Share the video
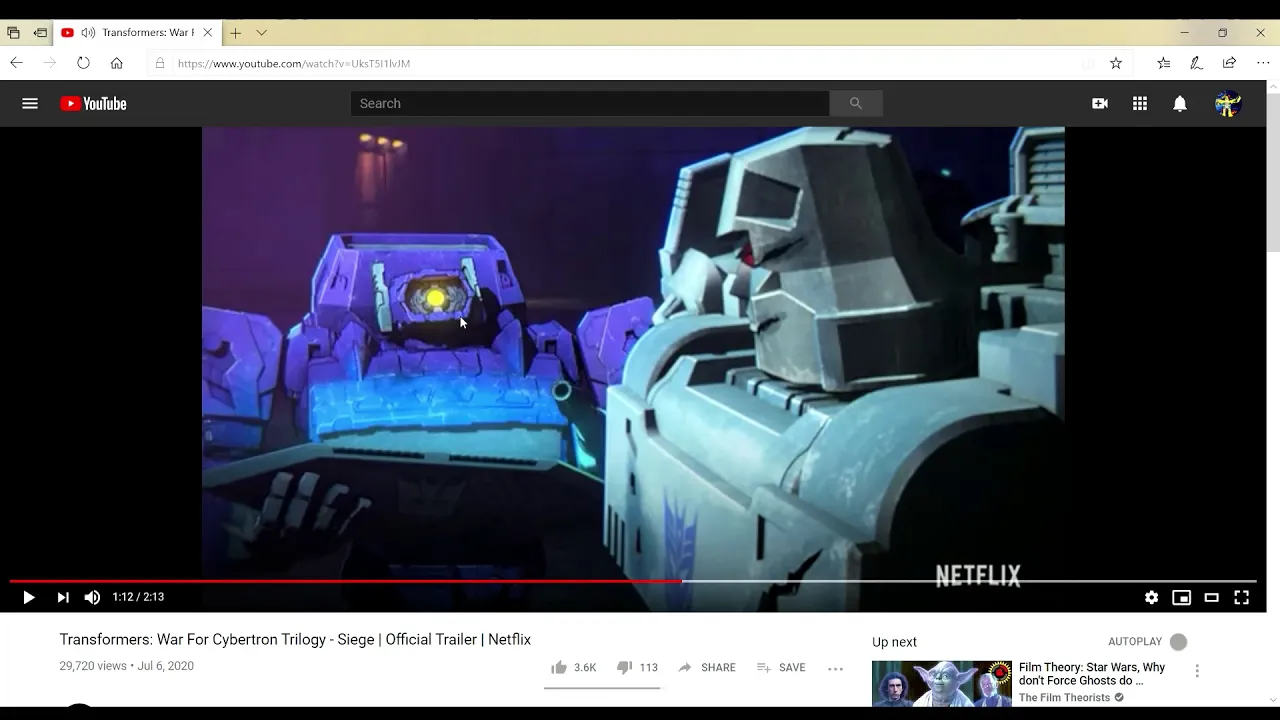Viewport: 1280px width, 720px height. [x=706, y=667]
